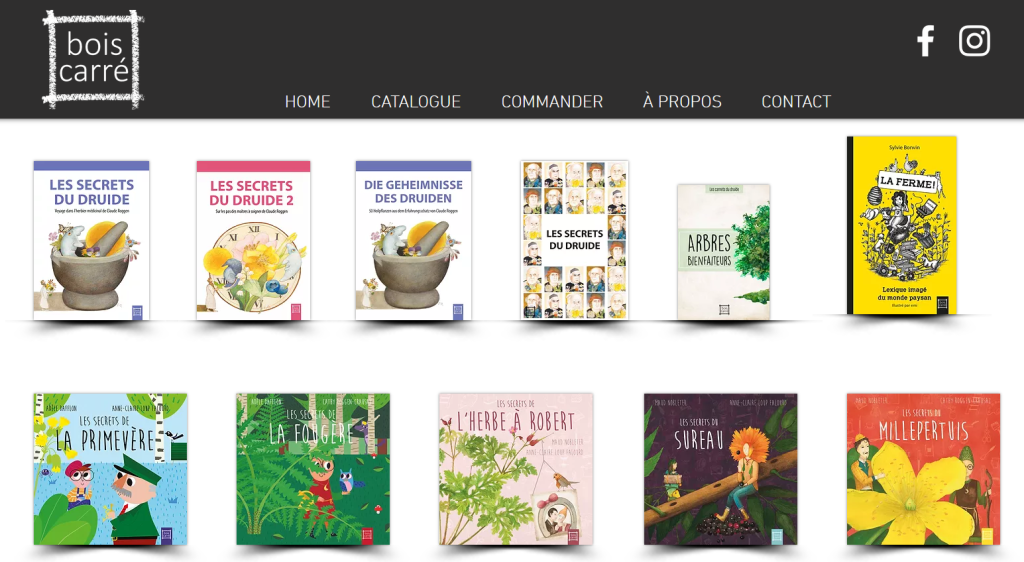The image size is (1024, 562).
Task: Open the COMMANDER menu item
Action: click(x=552, y=102)
